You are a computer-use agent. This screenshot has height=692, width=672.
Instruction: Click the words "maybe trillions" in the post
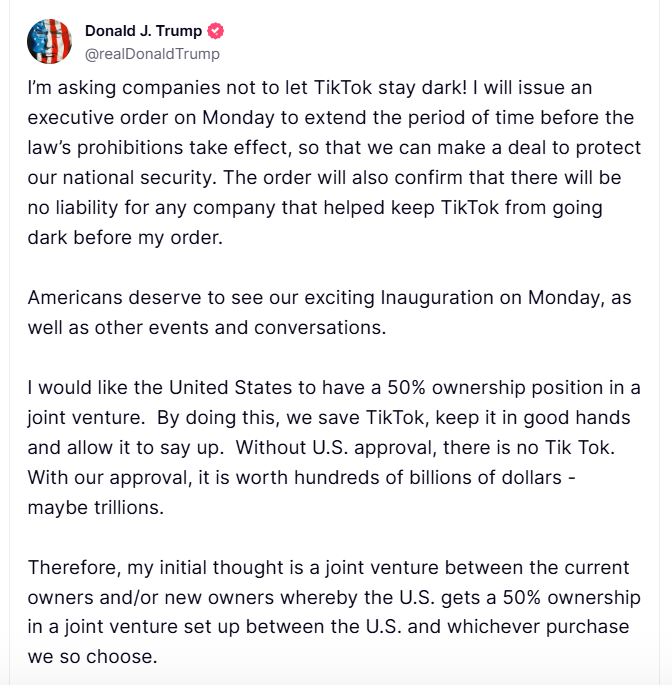pyautogui.click(x=95, y=508)
